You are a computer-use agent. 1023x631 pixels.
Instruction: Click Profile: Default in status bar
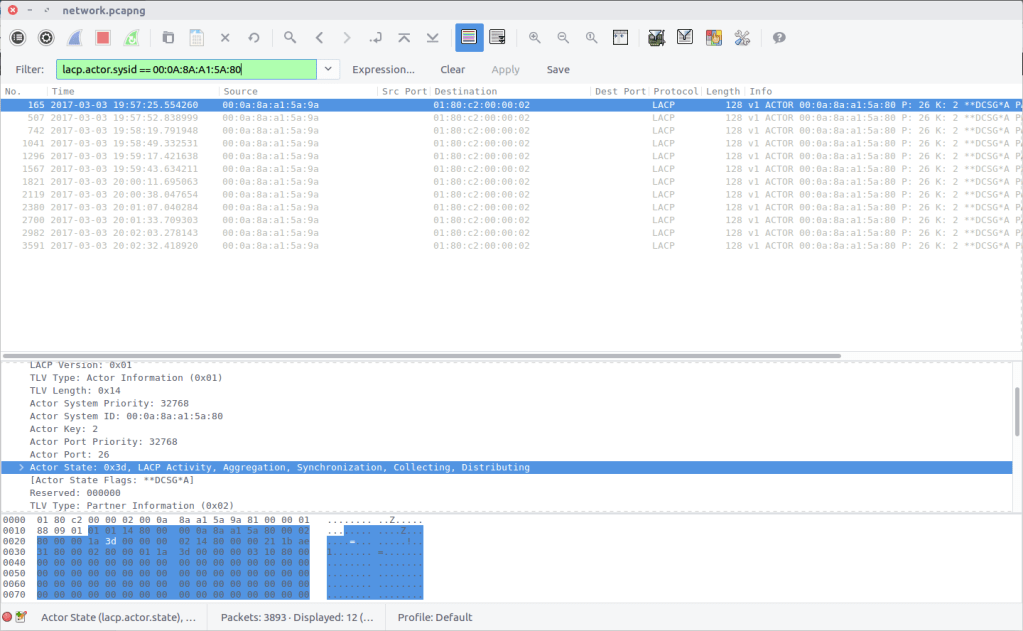[435, 617]
